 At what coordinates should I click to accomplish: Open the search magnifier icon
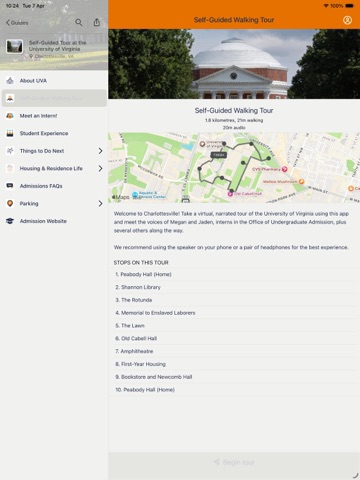click(79, 22)
